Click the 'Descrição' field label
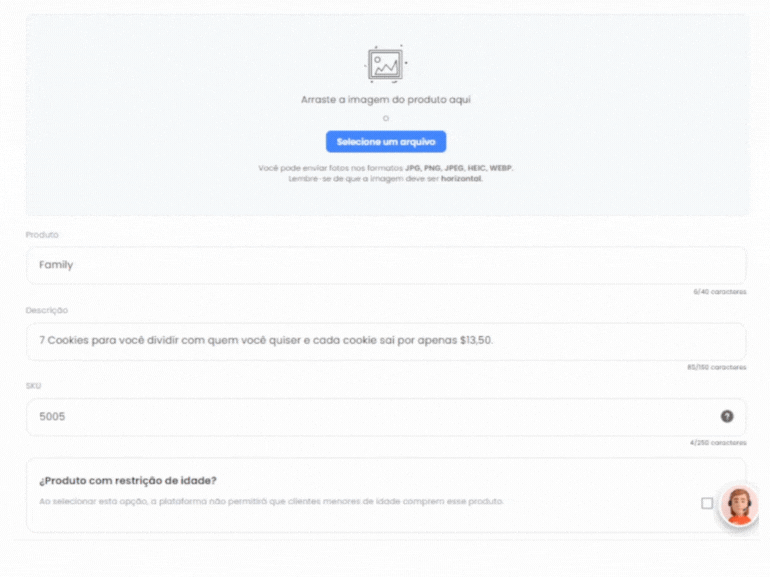The image size is (770, 577). pyautogui.click(x=47, y=310)
